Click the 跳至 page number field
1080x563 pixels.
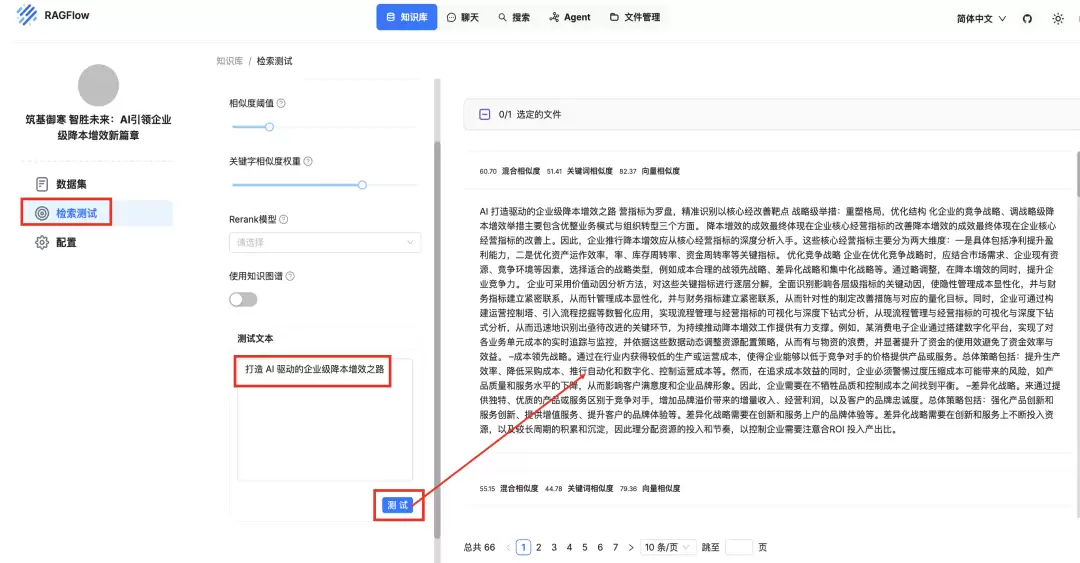739,547
